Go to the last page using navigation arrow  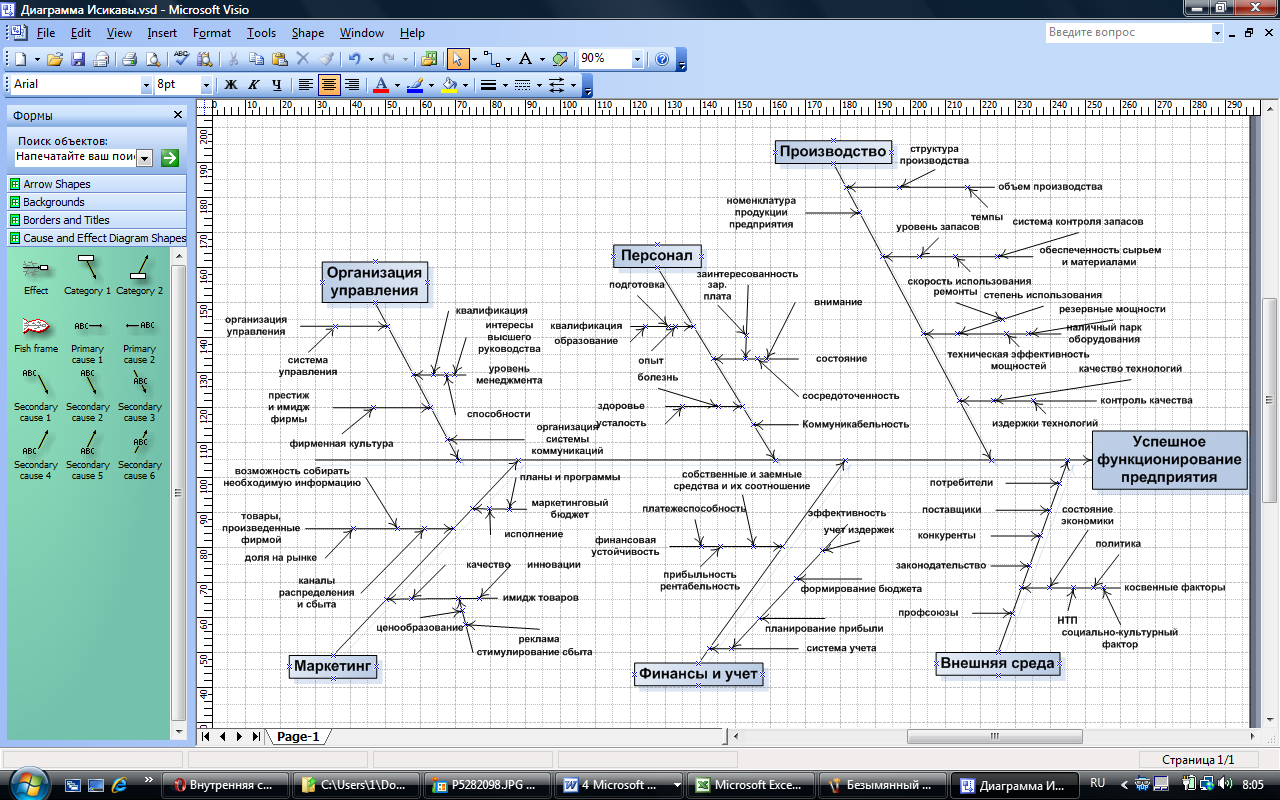[257, 737]
